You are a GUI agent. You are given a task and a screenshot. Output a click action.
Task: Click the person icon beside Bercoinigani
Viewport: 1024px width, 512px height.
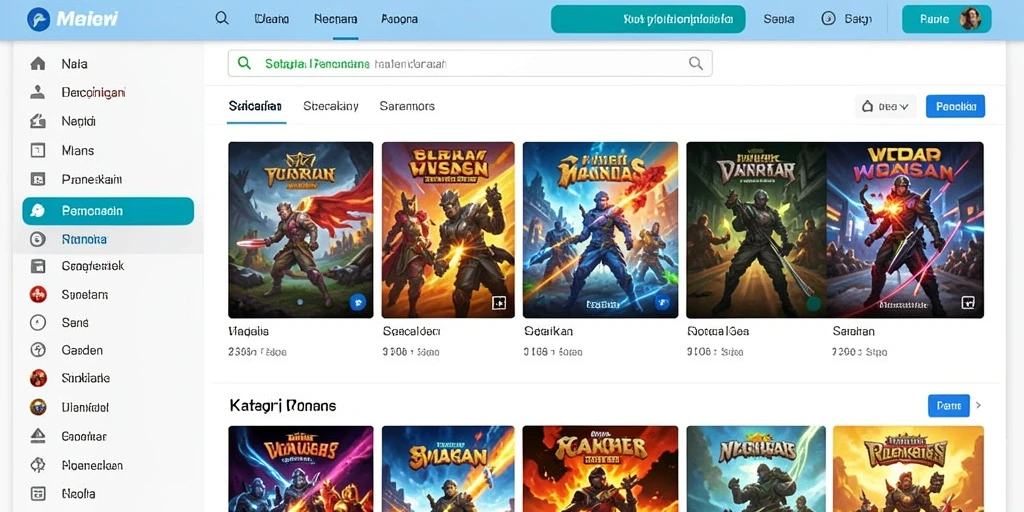tap(38, 92)
